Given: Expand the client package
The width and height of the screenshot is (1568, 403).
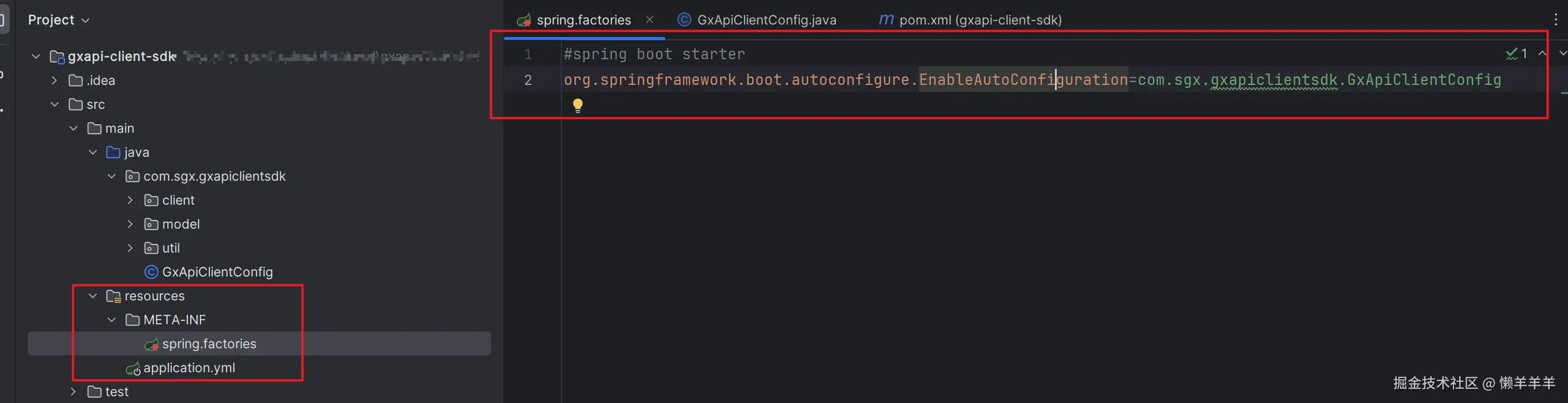Looking at the screenshot, I should (130, 200).
